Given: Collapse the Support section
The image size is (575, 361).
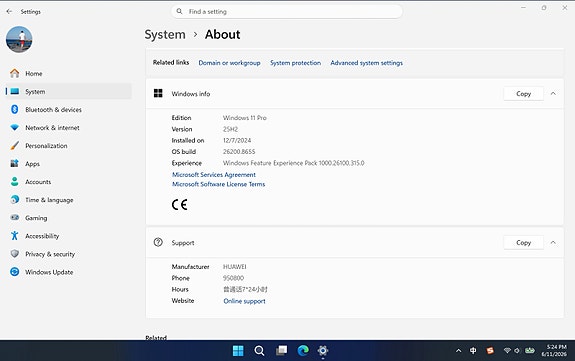Looking at the screenshot, I should (553, 243).
